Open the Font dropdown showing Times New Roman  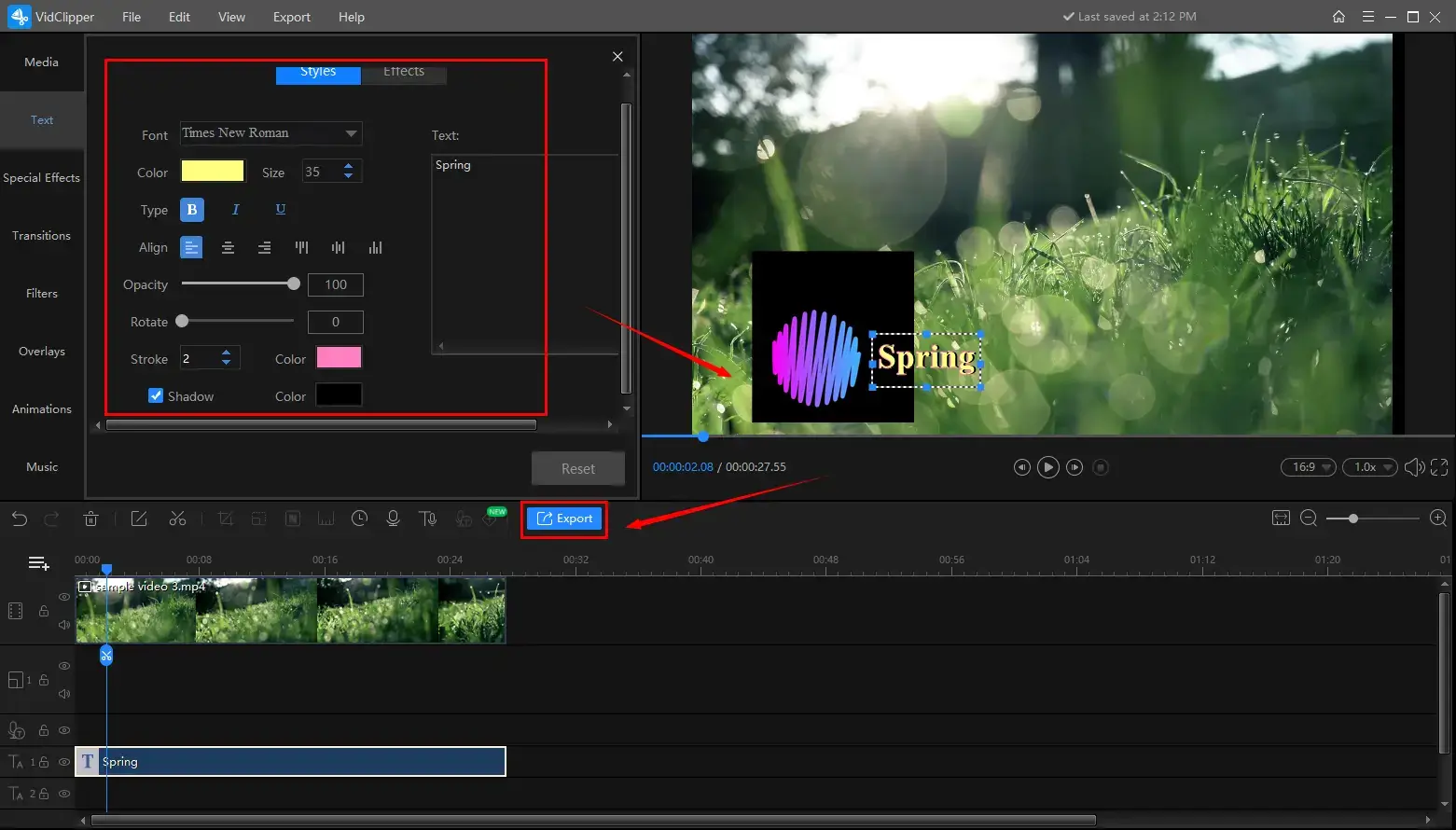(x=270, y=133)
